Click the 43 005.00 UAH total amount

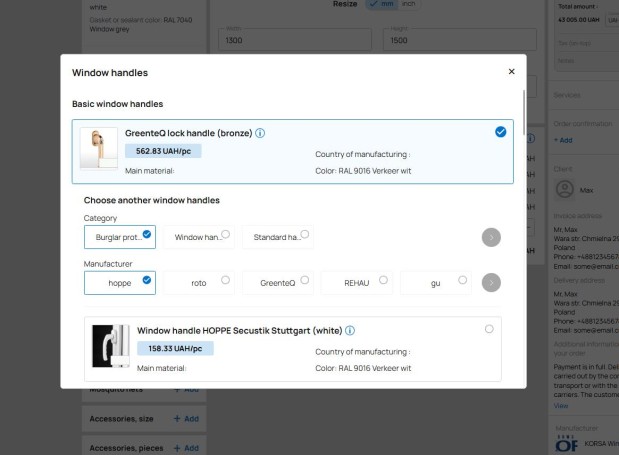coord(579,20)
